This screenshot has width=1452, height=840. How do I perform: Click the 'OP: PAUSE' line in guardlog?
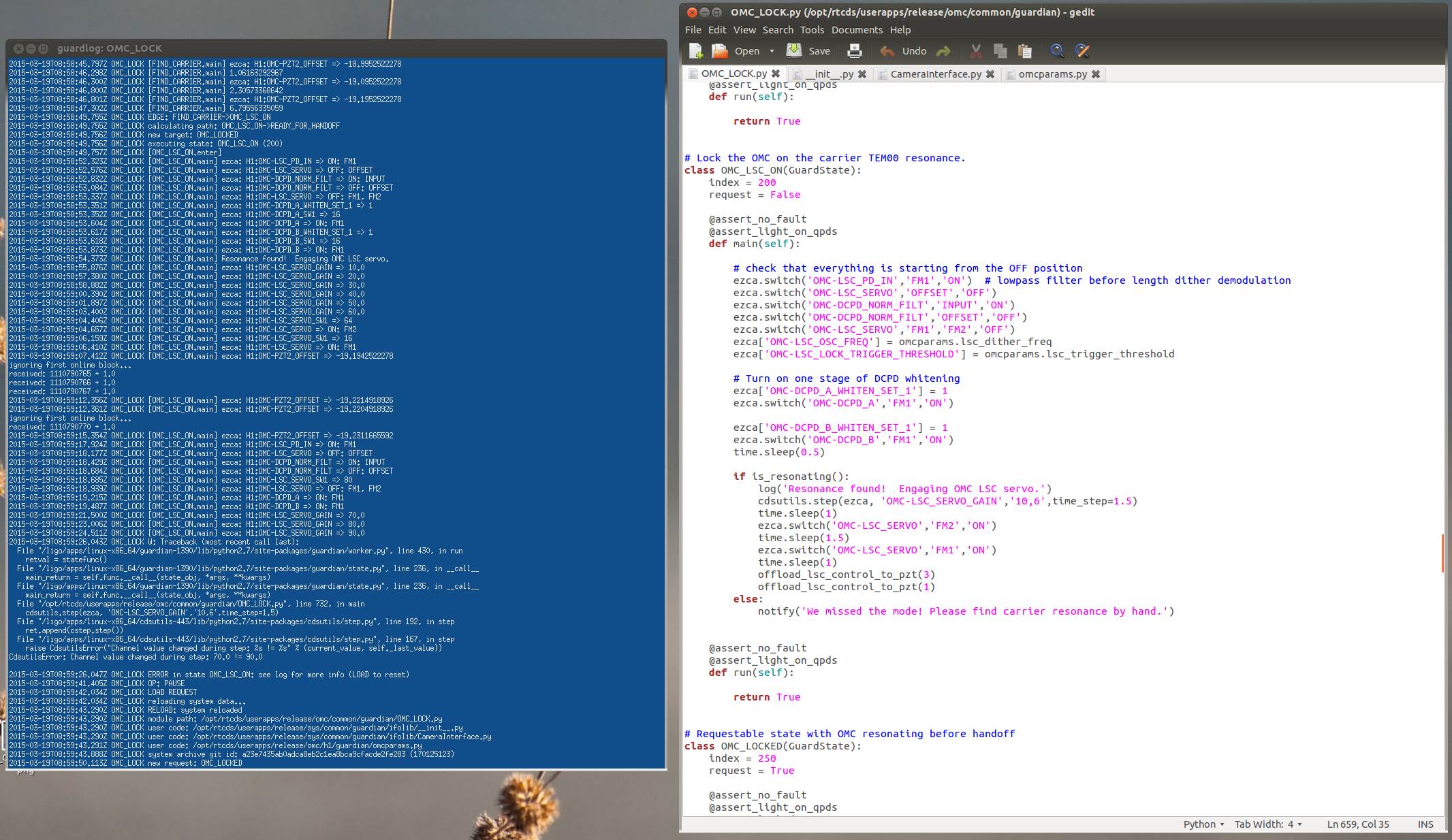click(96, 683)
